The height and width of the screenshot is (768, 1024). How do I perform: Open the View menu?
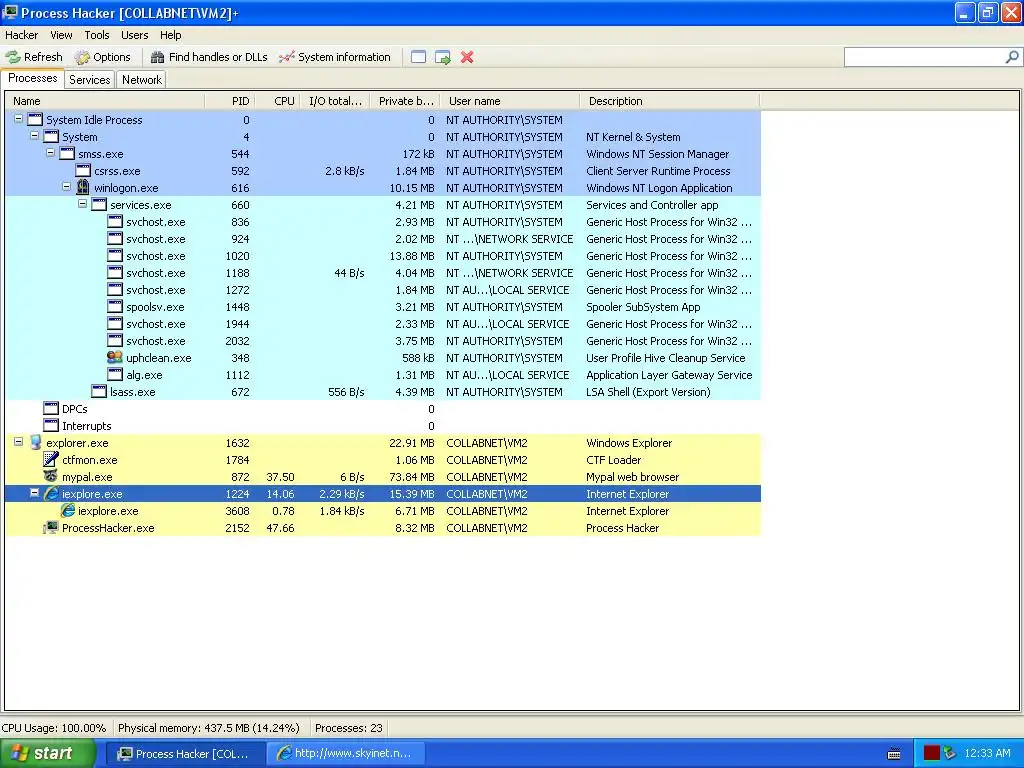coord(61,35)
